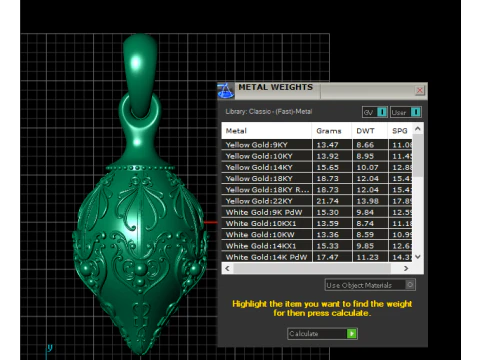Select the White Gold:14K PdW row
480x360 pixels.
pos(317,257)
